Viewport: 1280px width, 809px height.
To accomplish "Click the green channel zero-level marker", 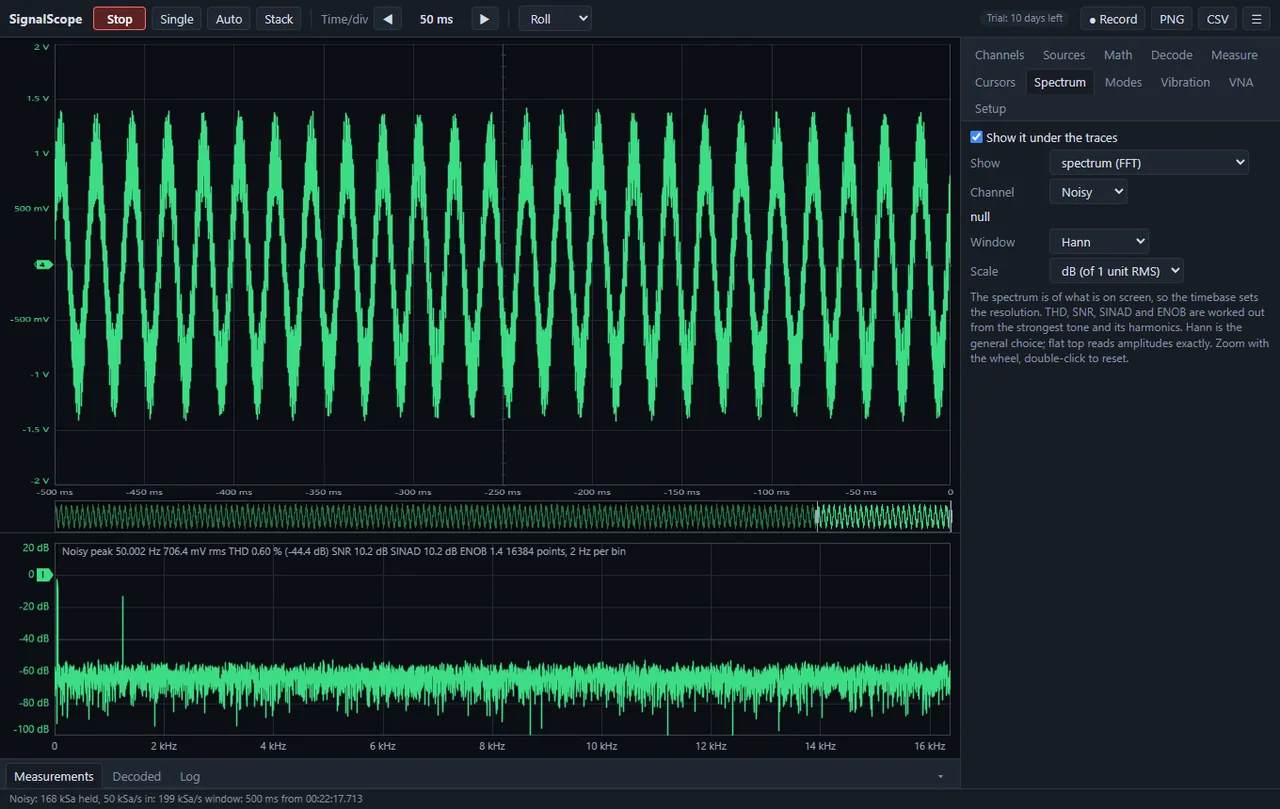I will click(x=43, y=265).
